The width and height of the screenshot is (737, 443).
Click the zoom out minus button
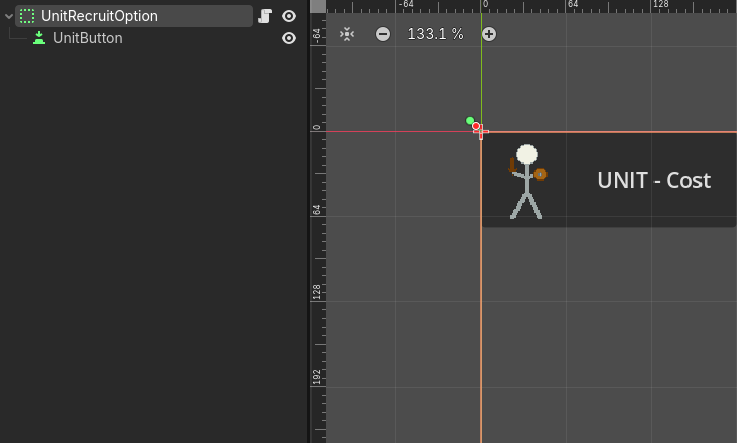click(383, 34)
